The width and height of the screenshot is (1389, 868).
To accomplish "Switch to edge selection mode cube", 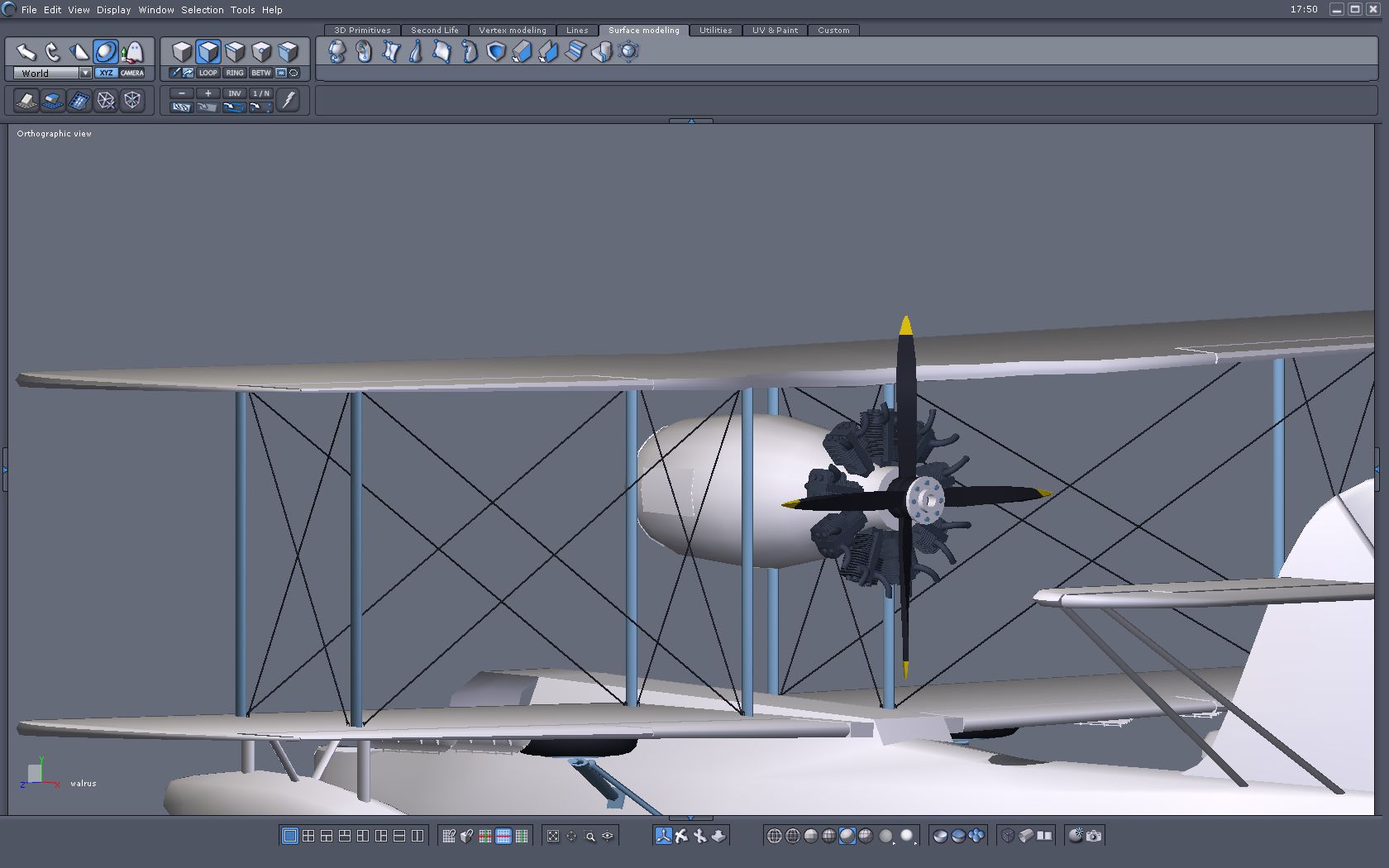I will tap(234, 52).
